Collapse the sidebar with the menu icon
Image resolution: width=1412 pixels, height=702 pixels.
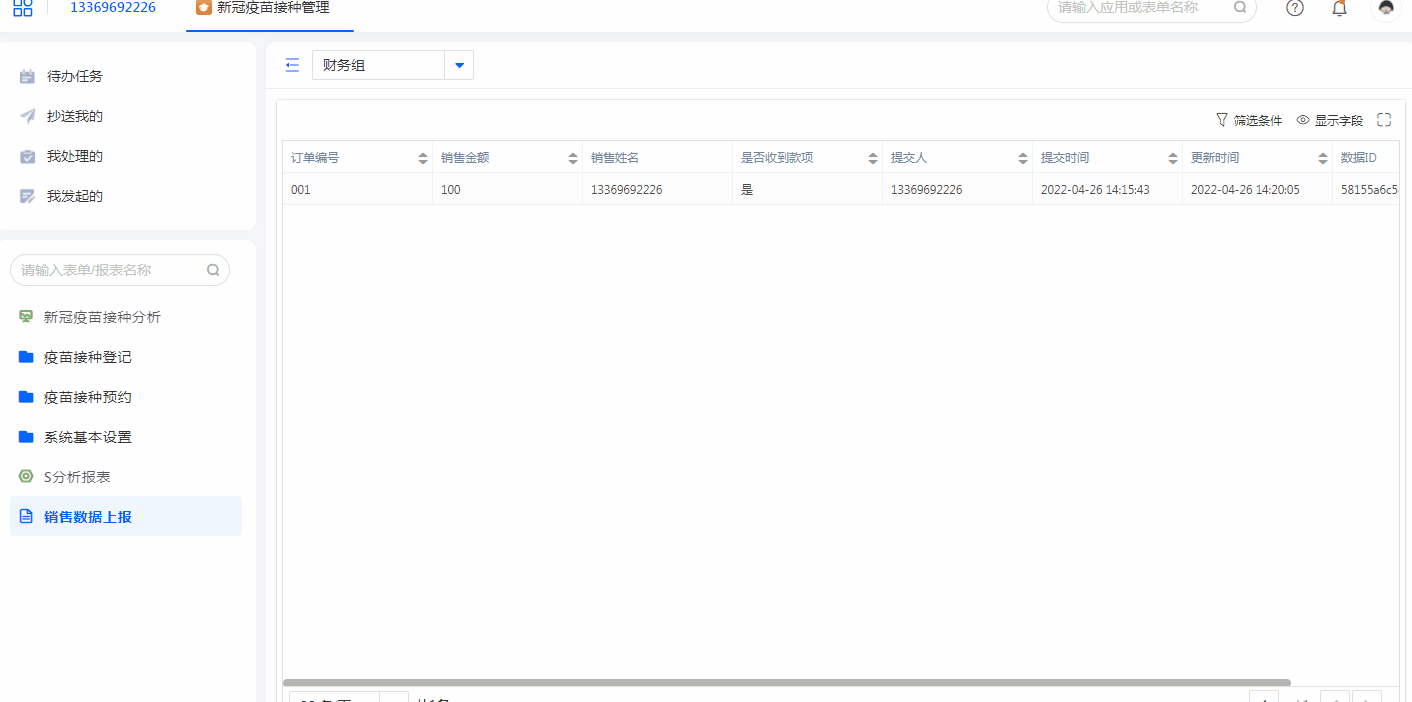click(292, 65)
